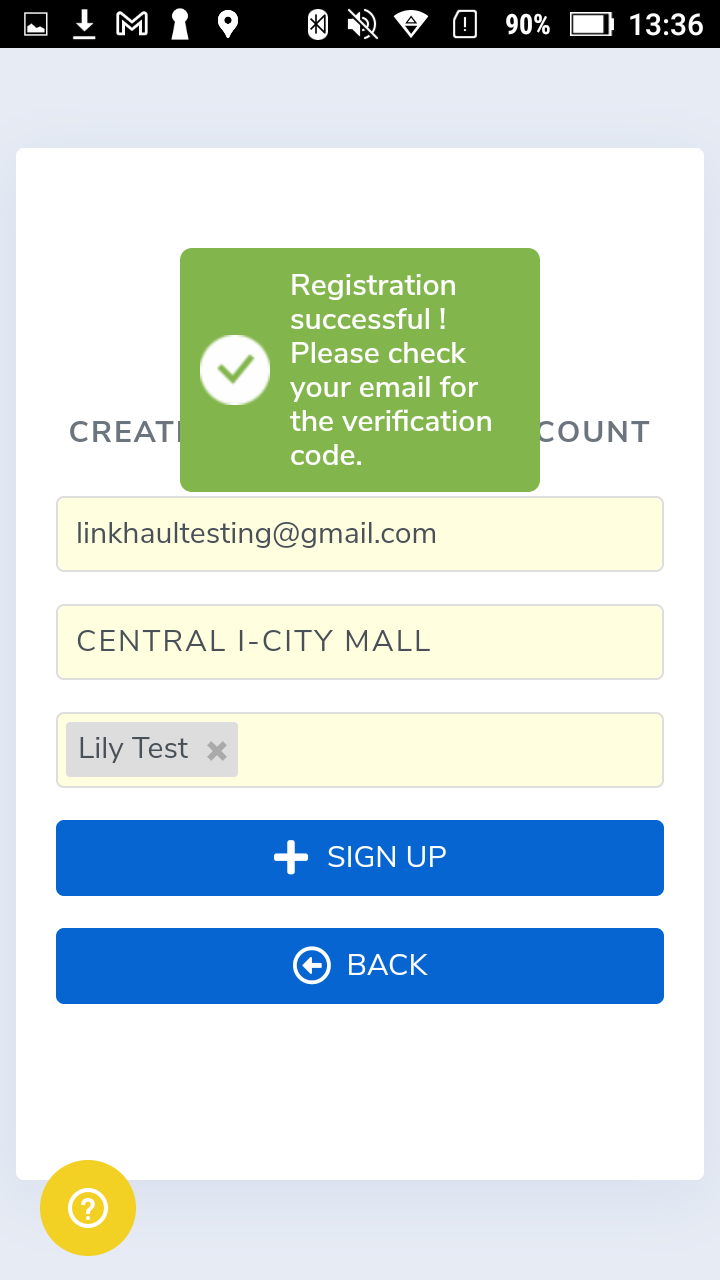
Task: Tap the Gmail notification icon in the status bar
Action: (132, 24)
